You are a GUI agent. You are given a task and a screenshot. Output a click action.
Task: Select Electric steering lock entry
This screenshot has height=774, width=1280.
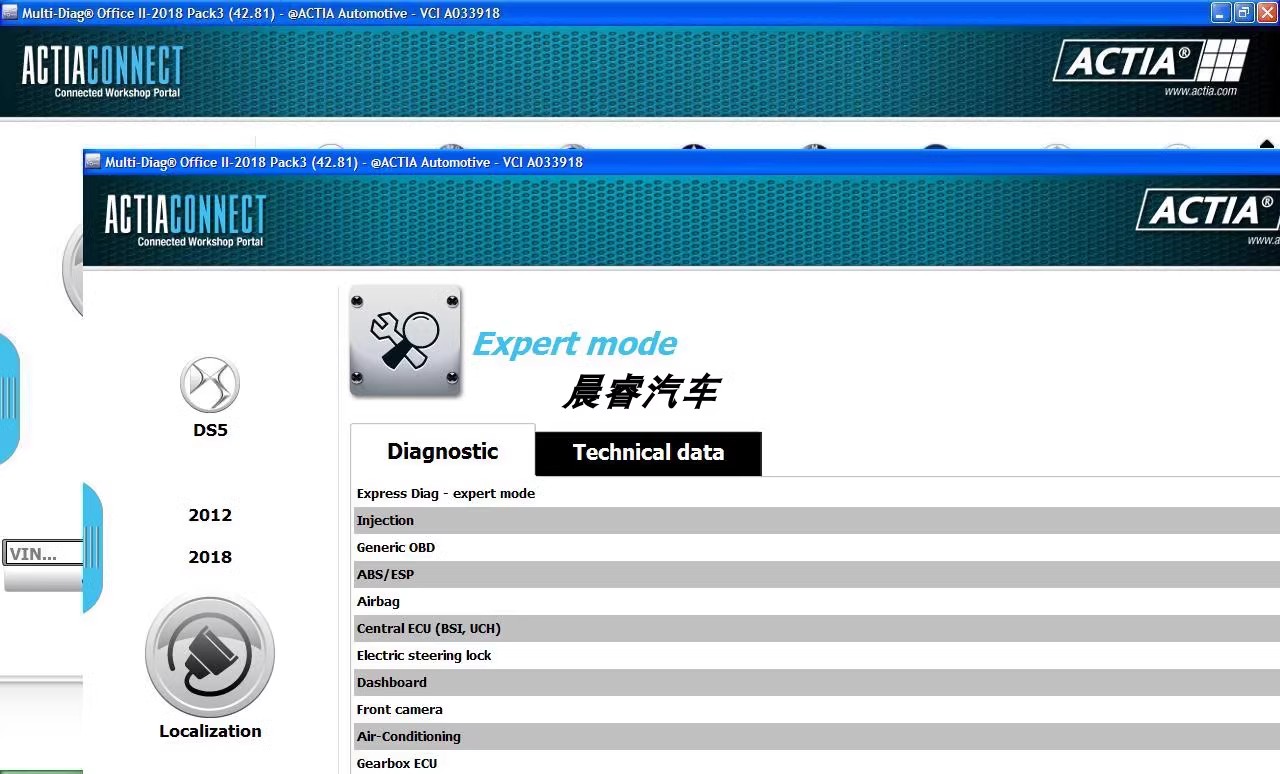[x=815, y=655]
